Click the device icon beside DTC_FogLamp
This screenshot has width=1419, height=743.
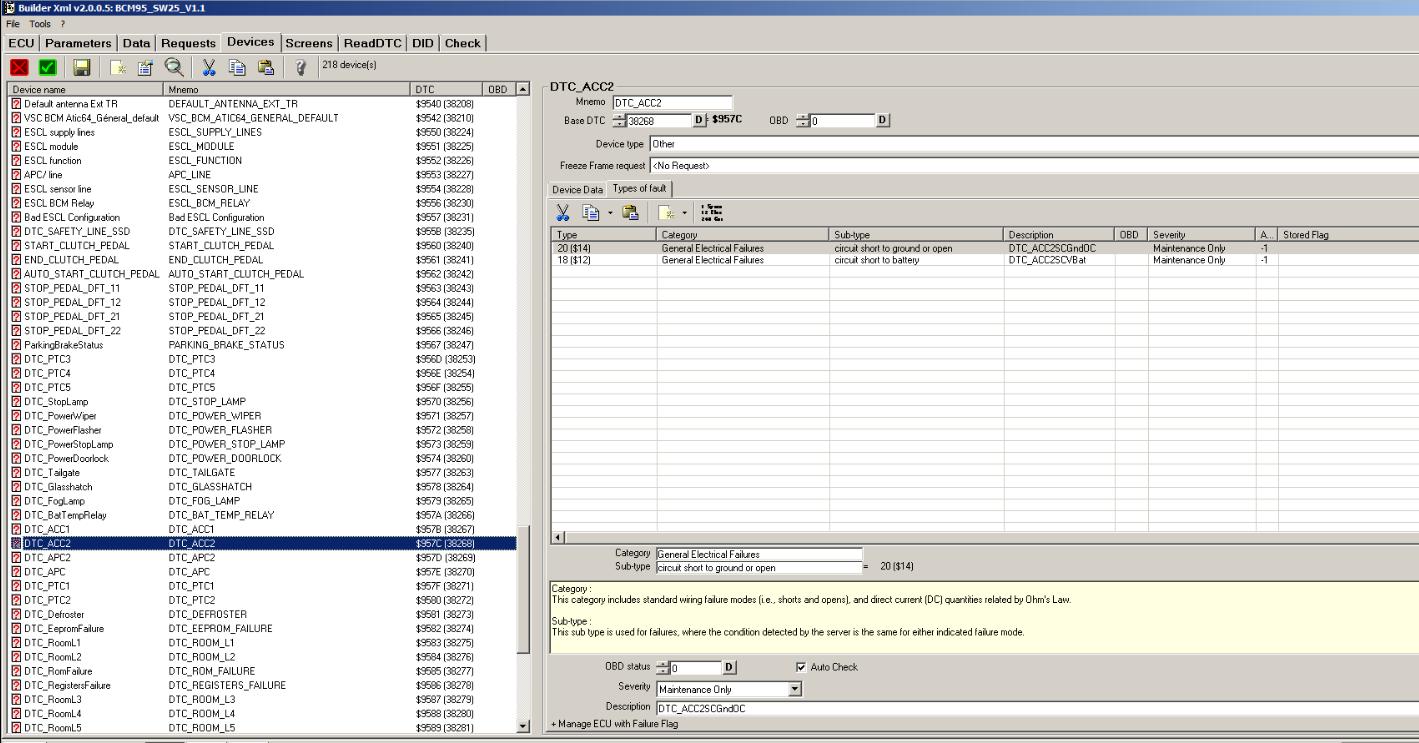[16, 501]
